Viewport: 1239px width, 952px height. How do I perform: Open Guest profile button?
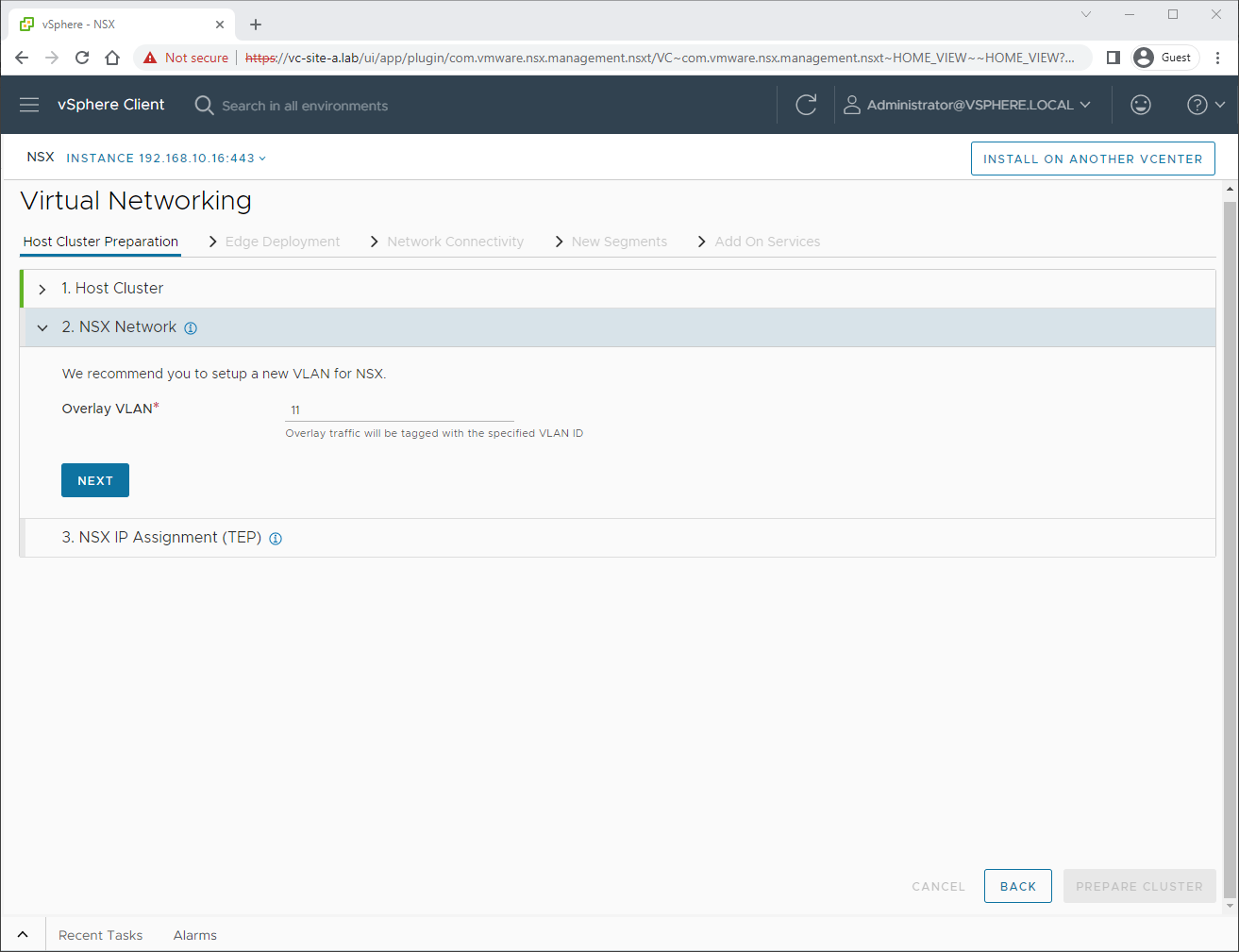point(1164,58)
